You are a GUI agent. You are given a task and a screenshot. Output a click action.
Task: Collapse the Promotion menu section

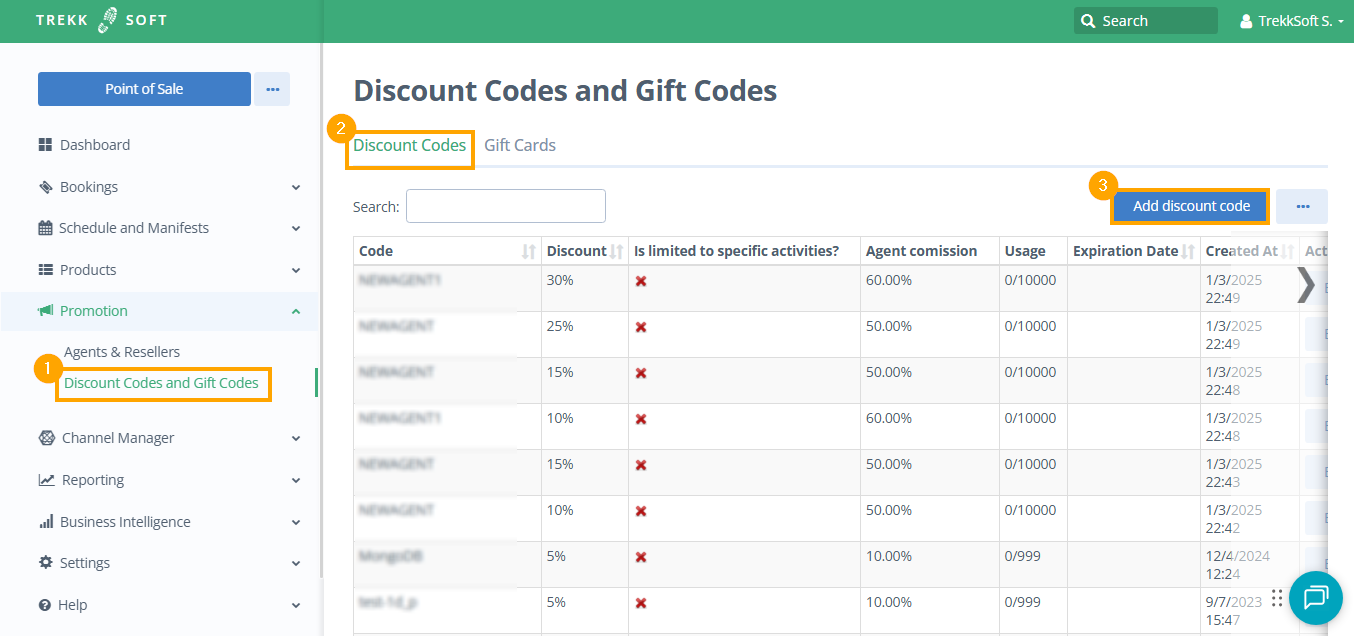[296, 311]
